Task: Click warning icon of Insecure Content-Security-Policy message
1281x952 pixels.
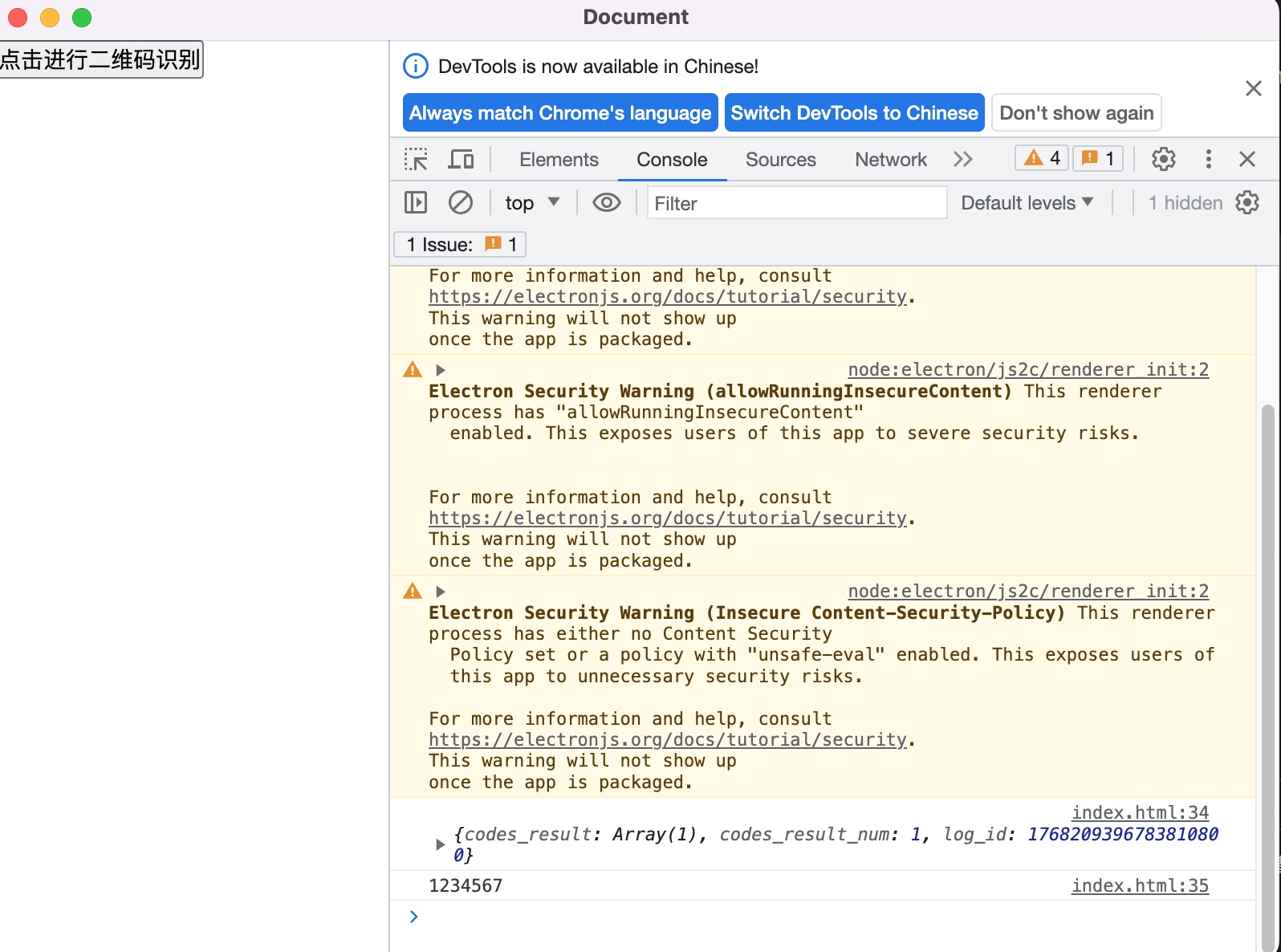Action: (x=413, y=592)
